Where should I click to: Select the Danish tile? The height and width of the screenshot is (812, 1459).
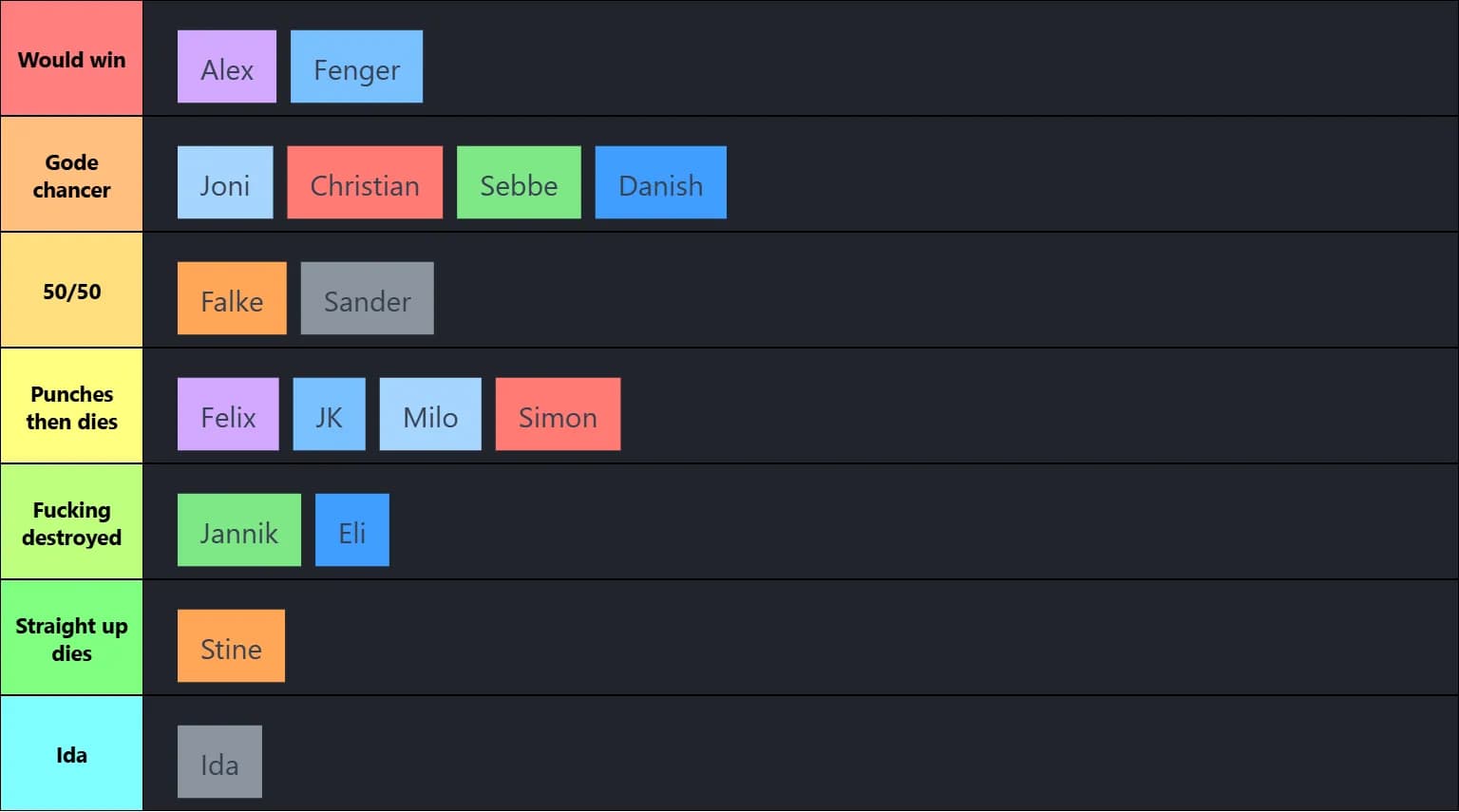[x=660, y=182]
